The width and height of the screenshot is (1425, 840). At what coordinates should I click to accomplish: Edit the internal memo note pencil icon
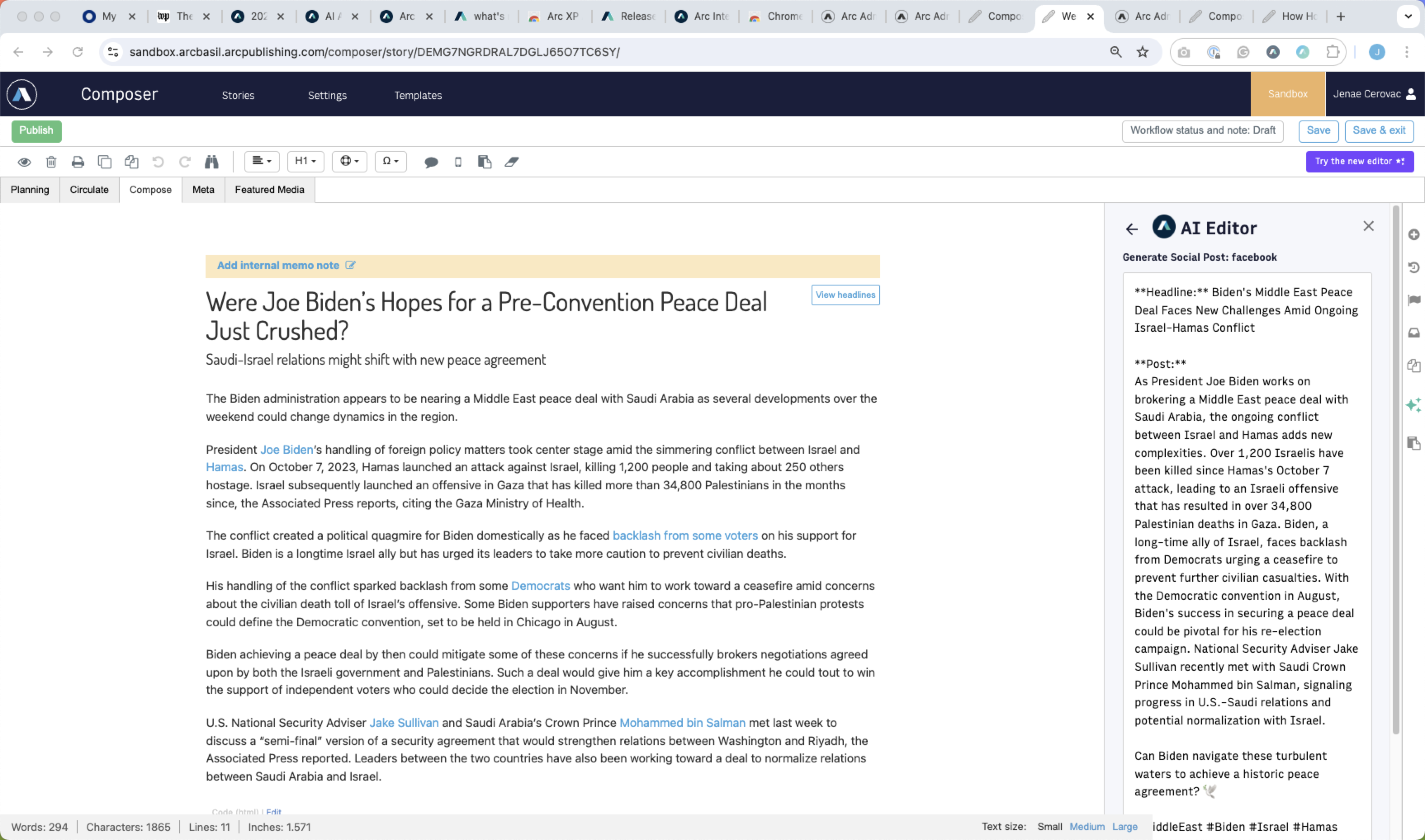coord(350,265)
